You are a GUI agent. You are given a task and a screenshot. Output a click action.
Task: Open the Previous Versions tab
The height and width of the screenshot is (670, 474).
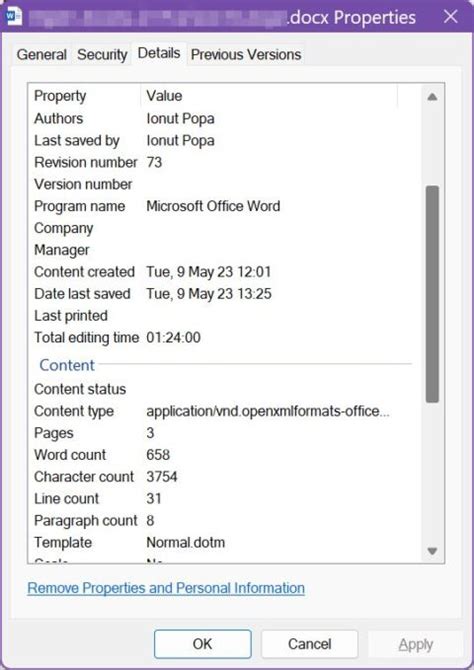tap(246, 55)
